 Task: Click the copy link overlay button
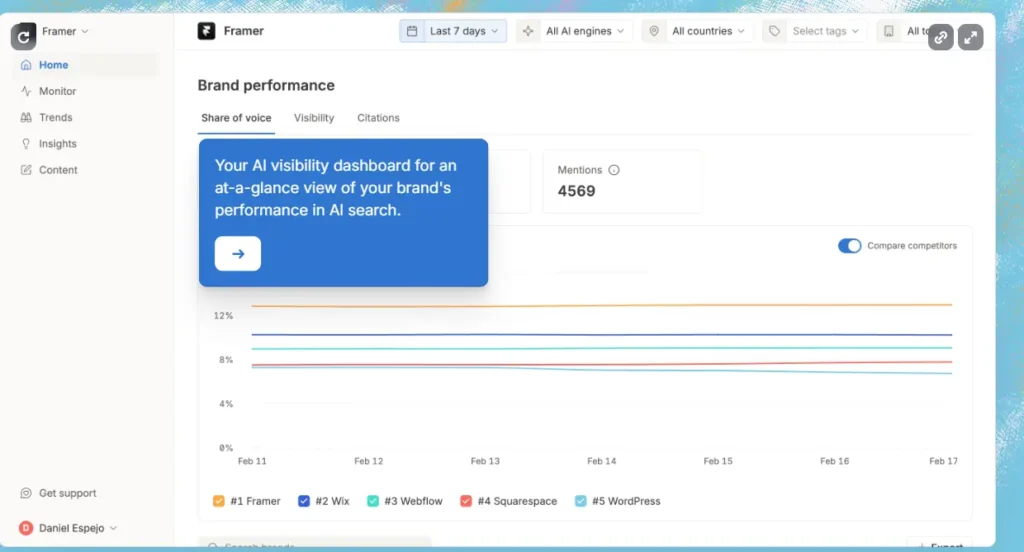[940, 37]
